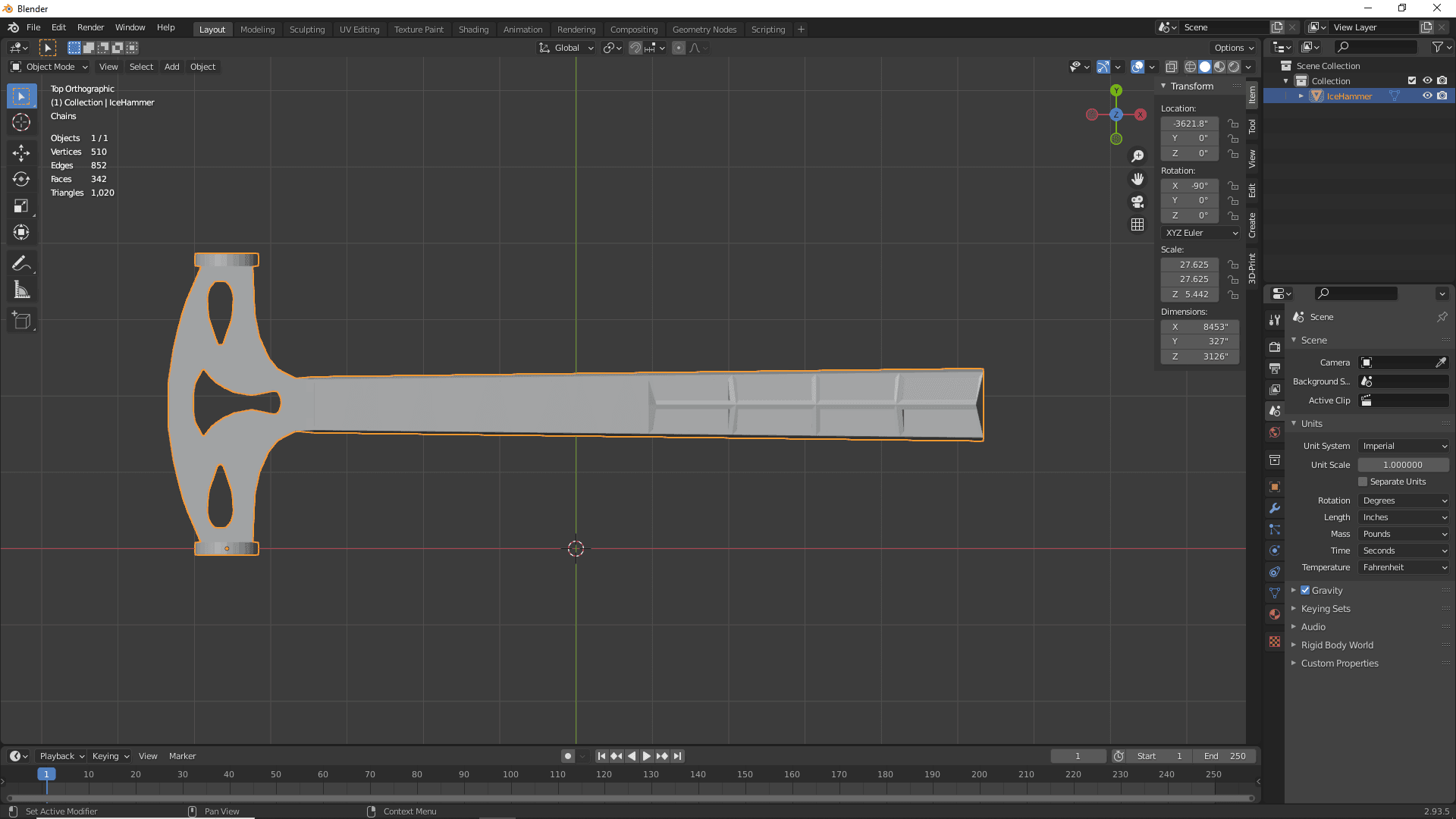This screenshot has width=1456, height=819.
Task: Open the Object Data properties tab
Action: click(1275, 593)
